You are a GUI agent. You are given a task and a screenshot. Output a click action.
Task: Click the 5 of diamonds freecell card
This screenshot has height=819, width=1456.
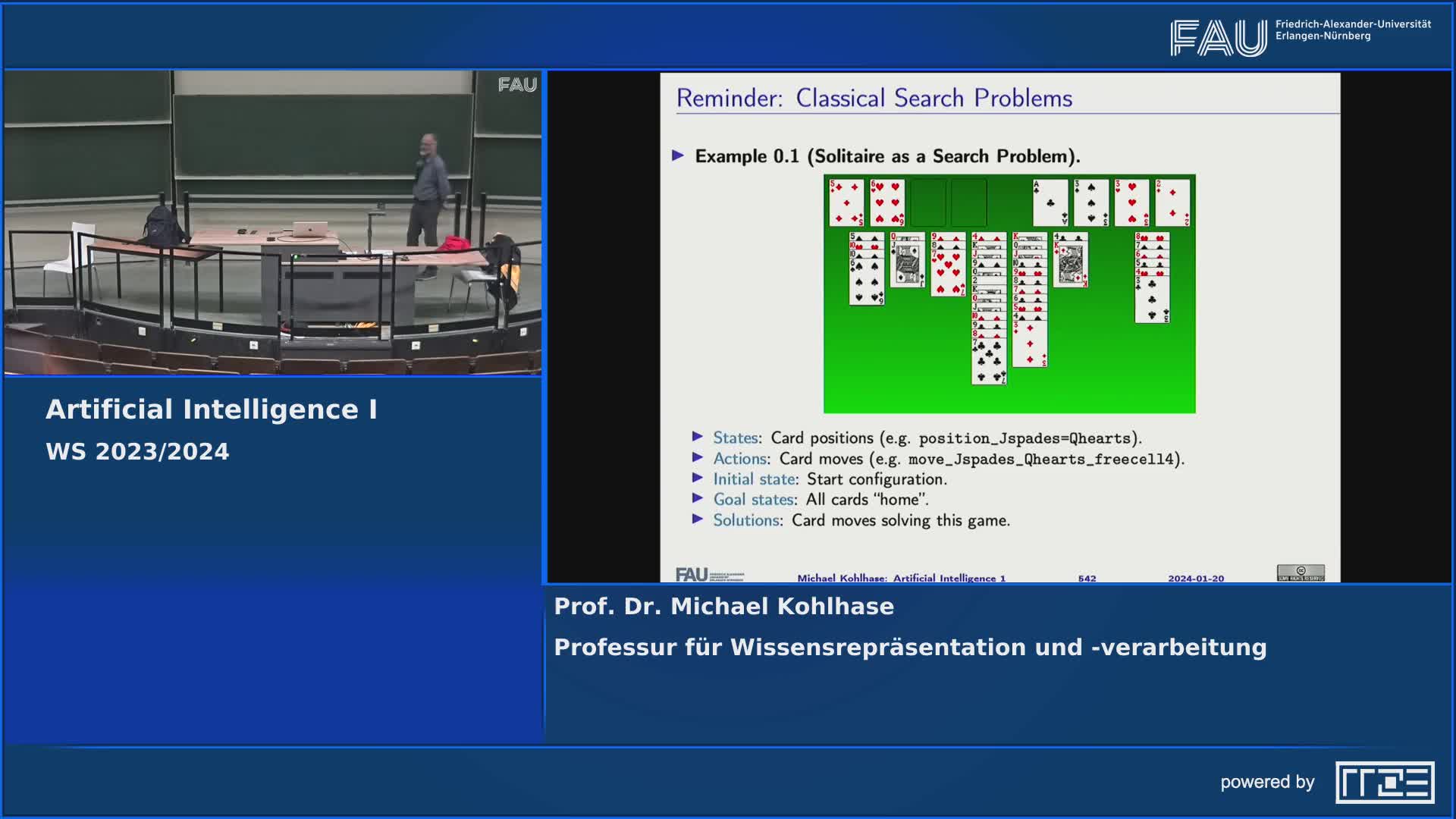point(846,202)
